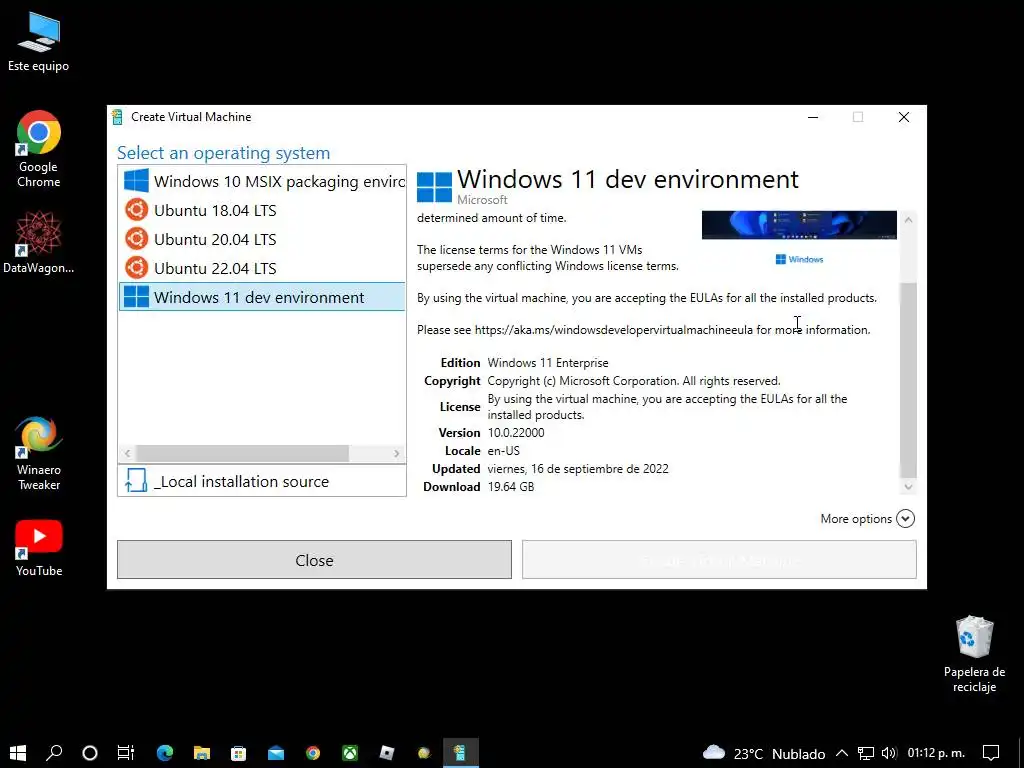Click OS list horizontal scrollbar right arrow

click(396, 453)
